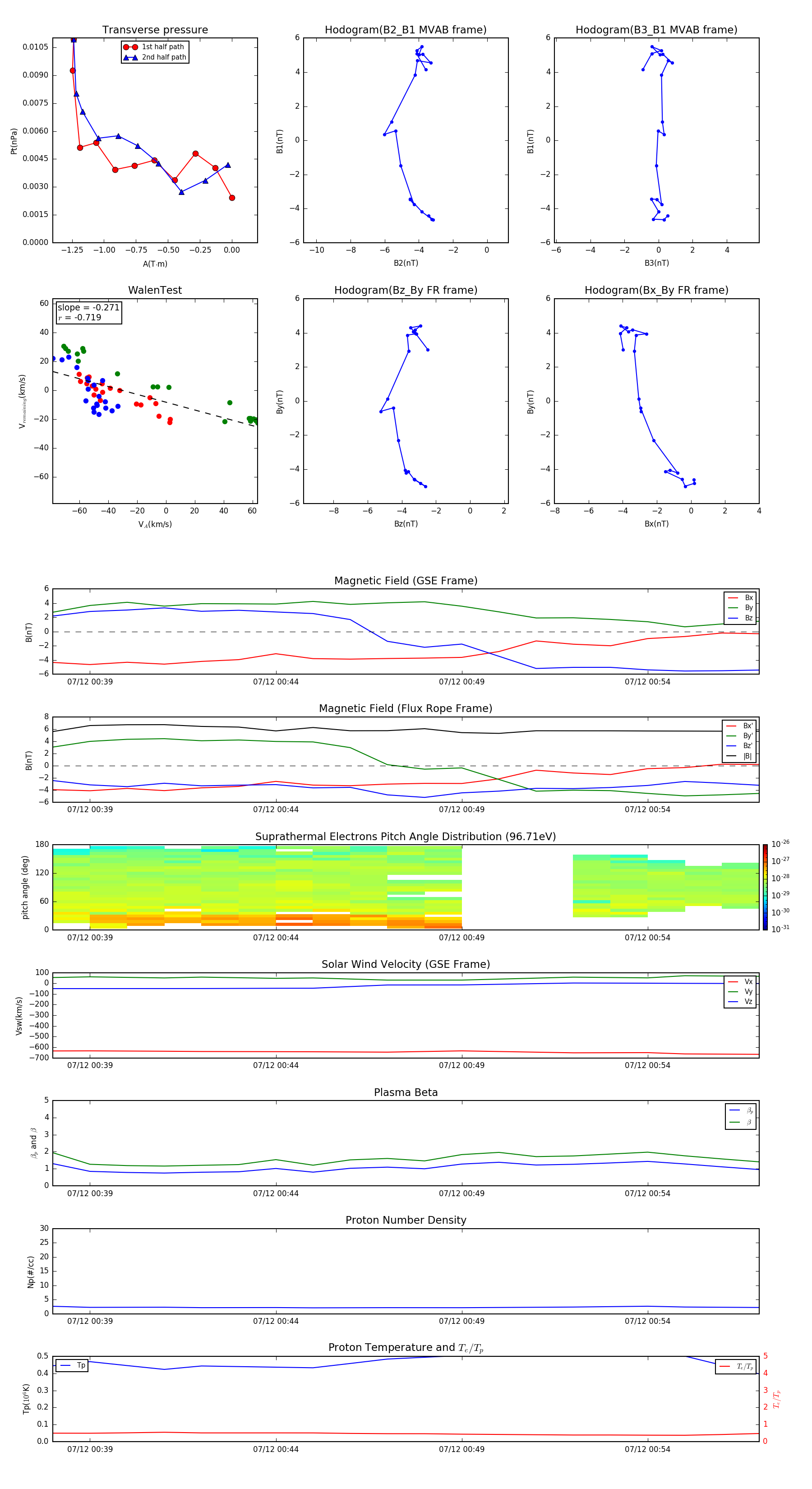Click the "Hodogram(Bz_By FR frame)" title
Viewport: 812px width, 1489px height.
tap(406, 290)
